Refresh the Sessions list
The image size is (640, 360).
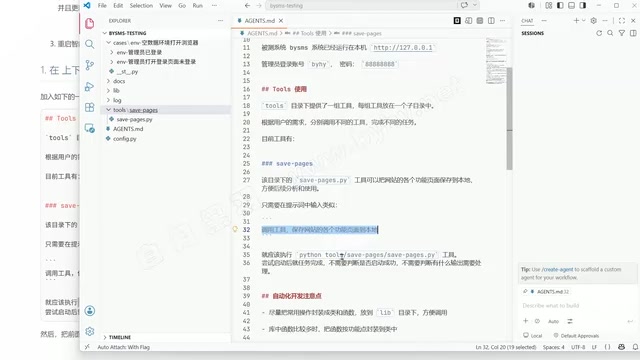pyautogui.click(x=599, y=33)
